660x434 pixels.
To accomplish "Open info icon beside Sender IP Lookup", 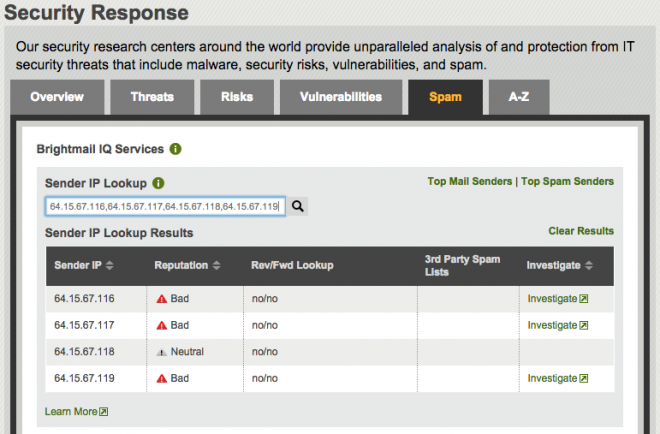I will coord(158,184).
